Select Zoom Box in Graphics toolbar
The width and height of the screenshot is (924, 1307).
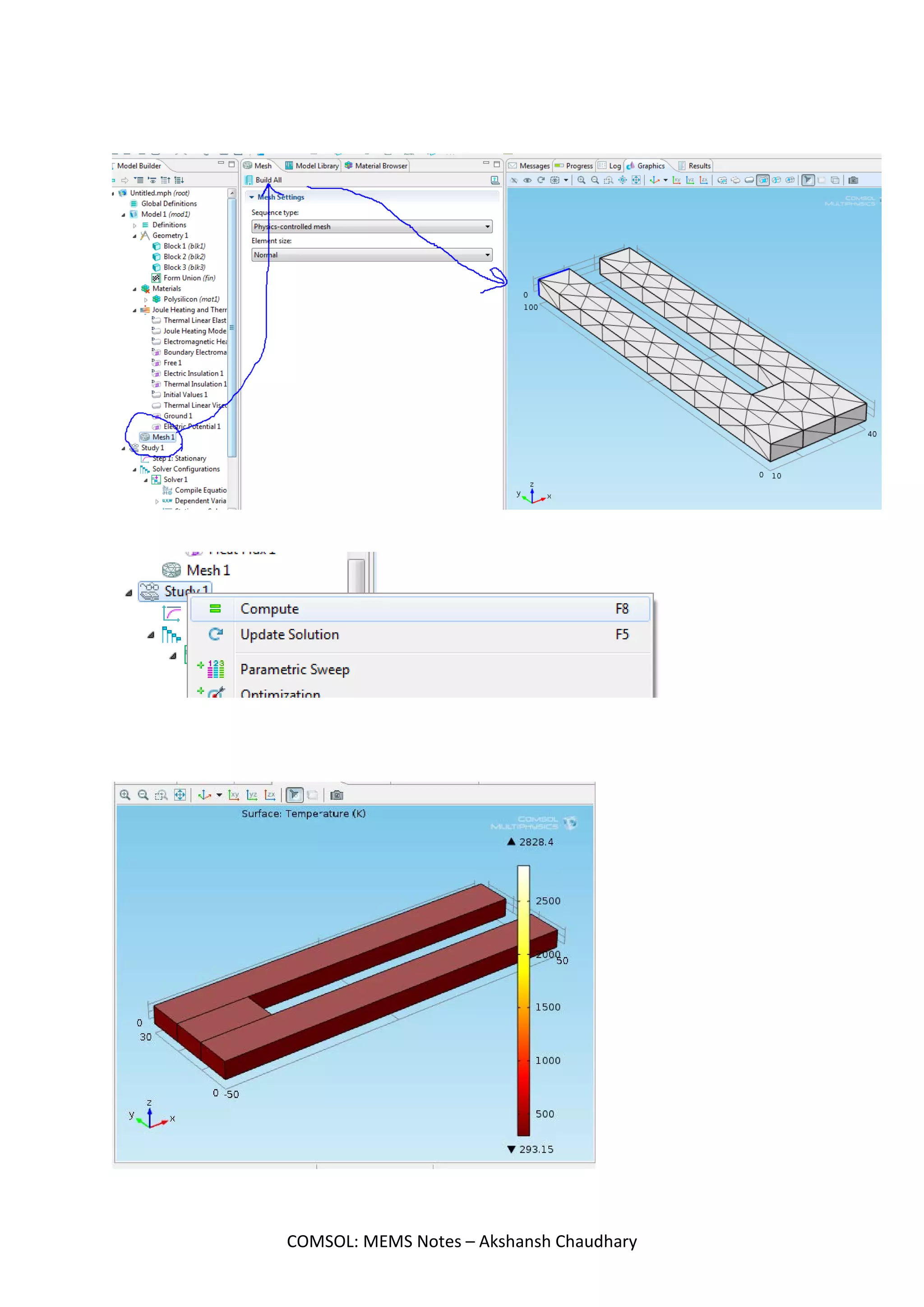(608, 181)
